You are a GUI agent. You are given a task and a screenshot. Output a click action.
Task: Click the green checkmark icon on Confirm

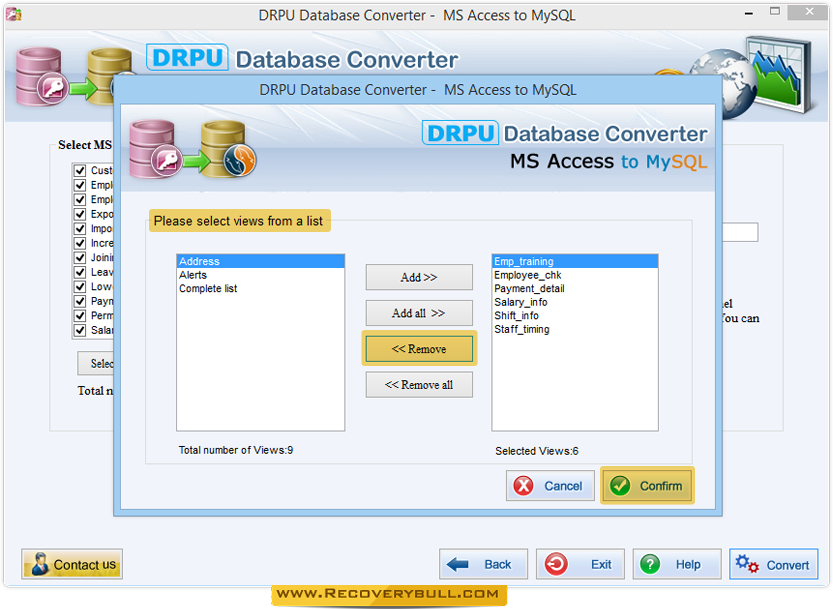pos(620,485)
